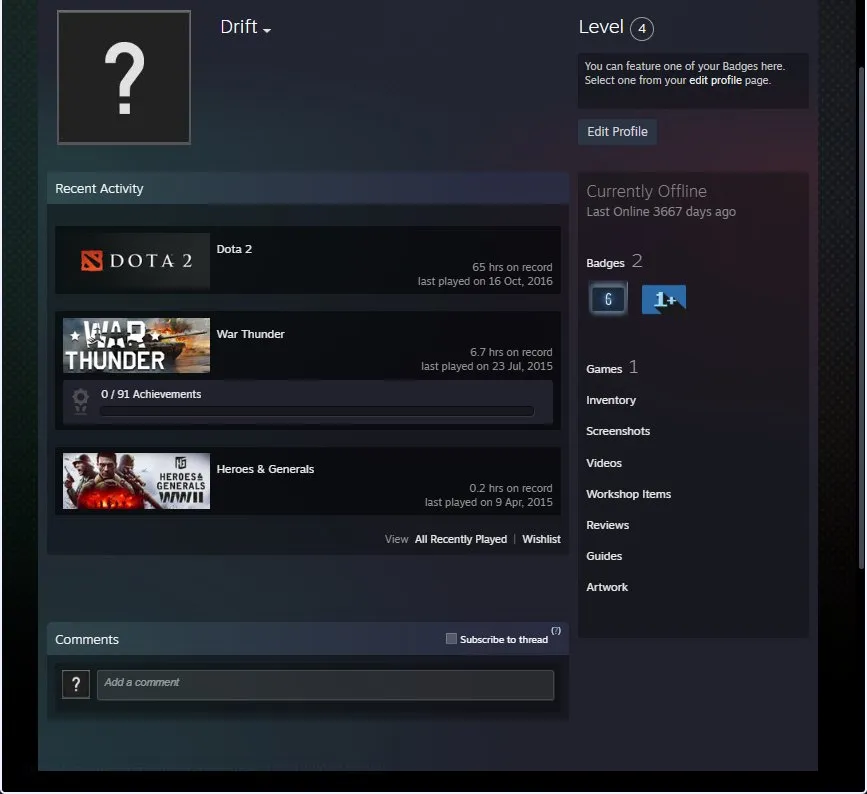Click the Edit Profile button
This screenshot has width=867, height=794.
point(617,132)
